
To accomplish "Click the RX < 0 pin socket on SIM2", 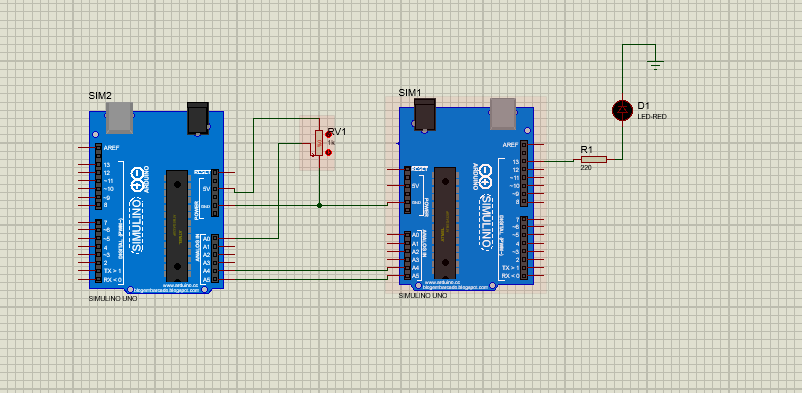I will pyautogui.click(x=98, y=279).
